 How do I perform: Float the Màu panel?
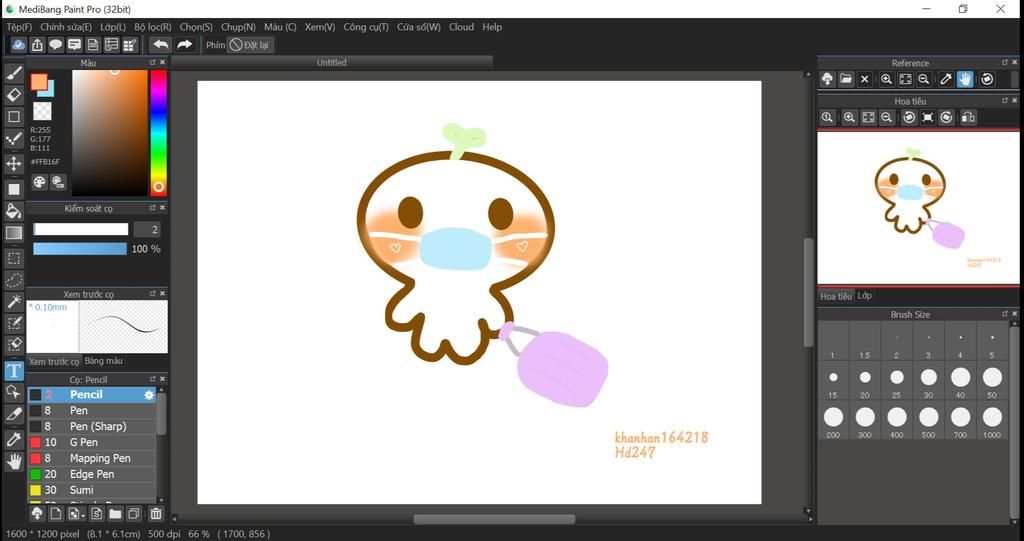[x=153, y=63]
